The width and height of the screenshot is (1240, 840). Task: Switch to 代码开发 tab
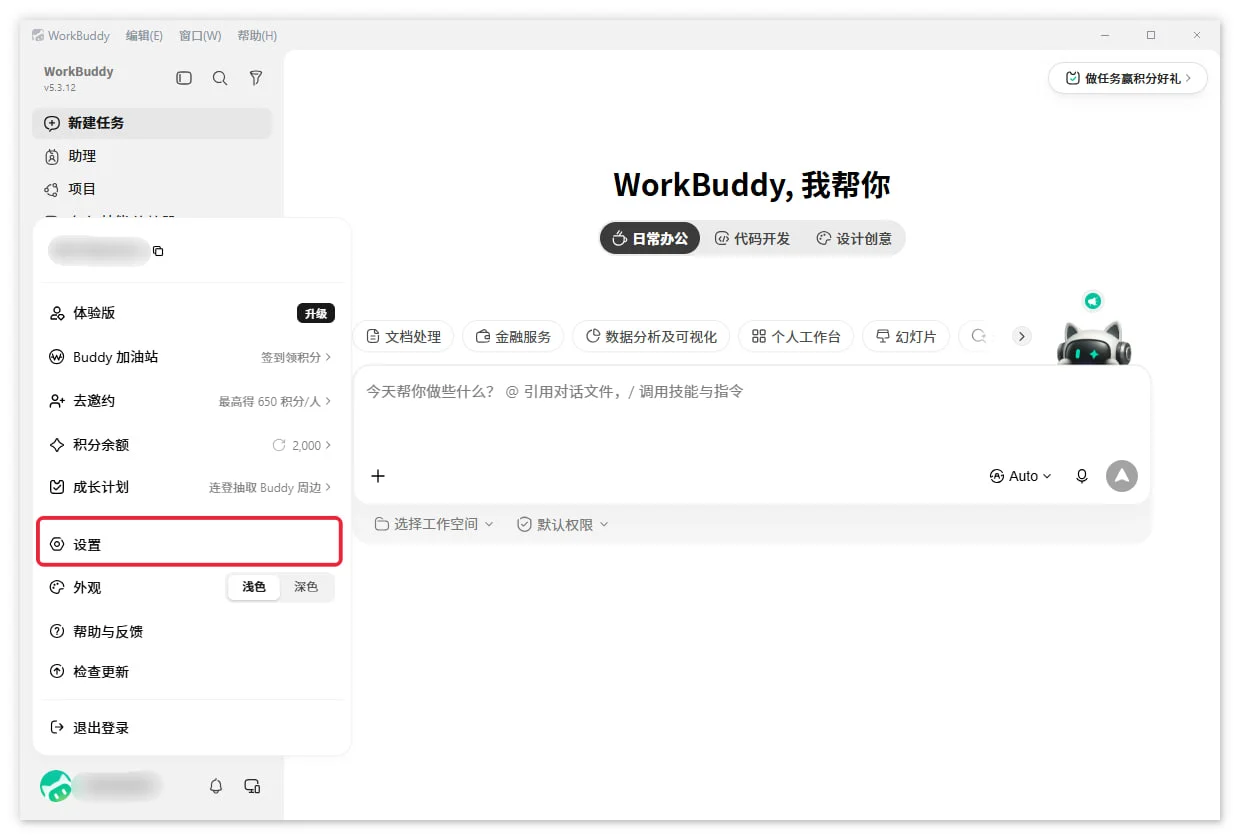click(752, 238)
